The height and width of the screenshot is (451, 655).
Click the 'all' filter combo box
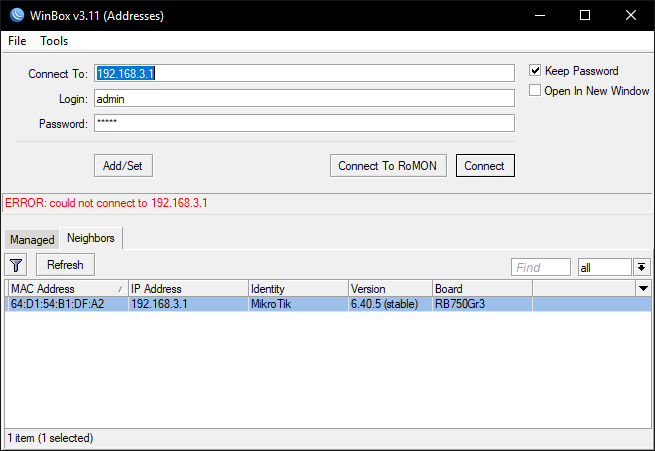[x=604, y=267]
